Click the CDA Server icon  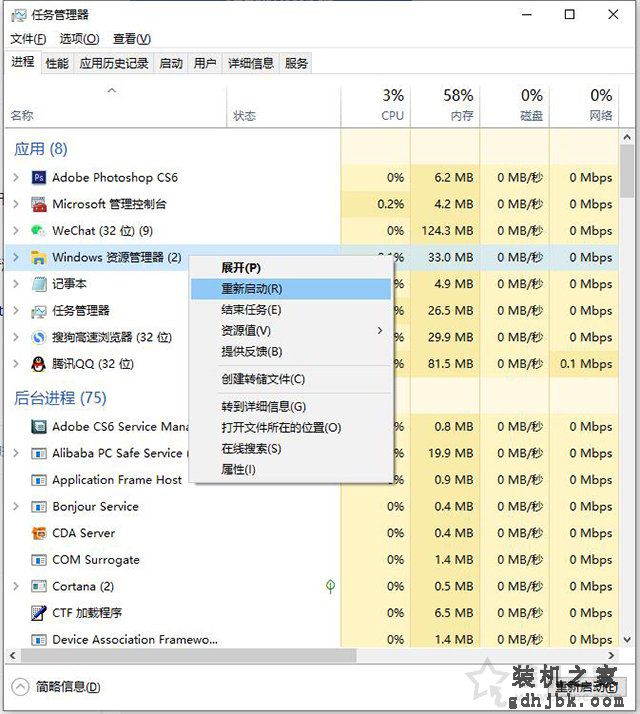(39, 533)
